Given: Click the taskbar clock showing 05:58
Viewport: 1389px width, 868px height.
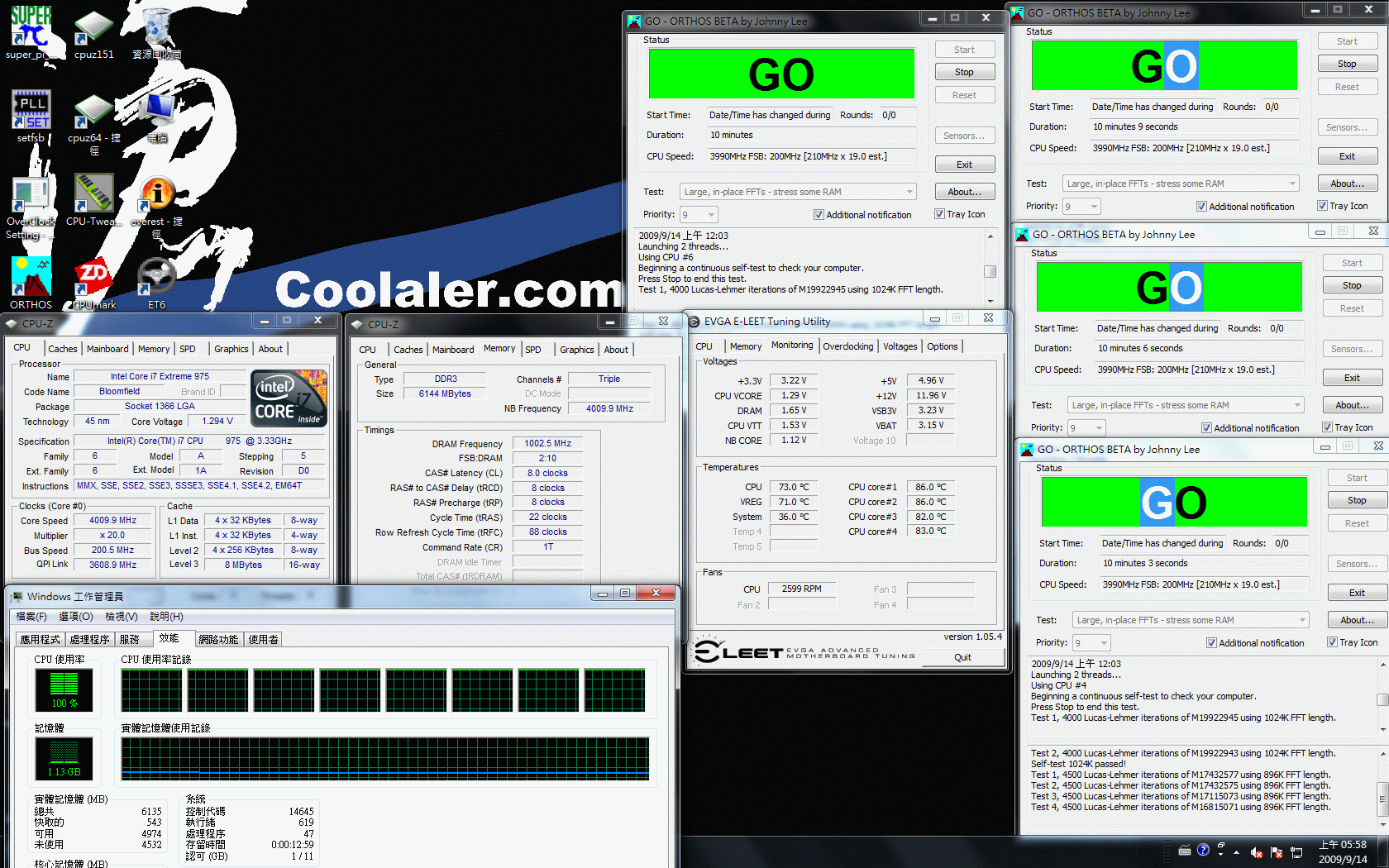Looking at the screenshot, I should tap(1343, 852).
